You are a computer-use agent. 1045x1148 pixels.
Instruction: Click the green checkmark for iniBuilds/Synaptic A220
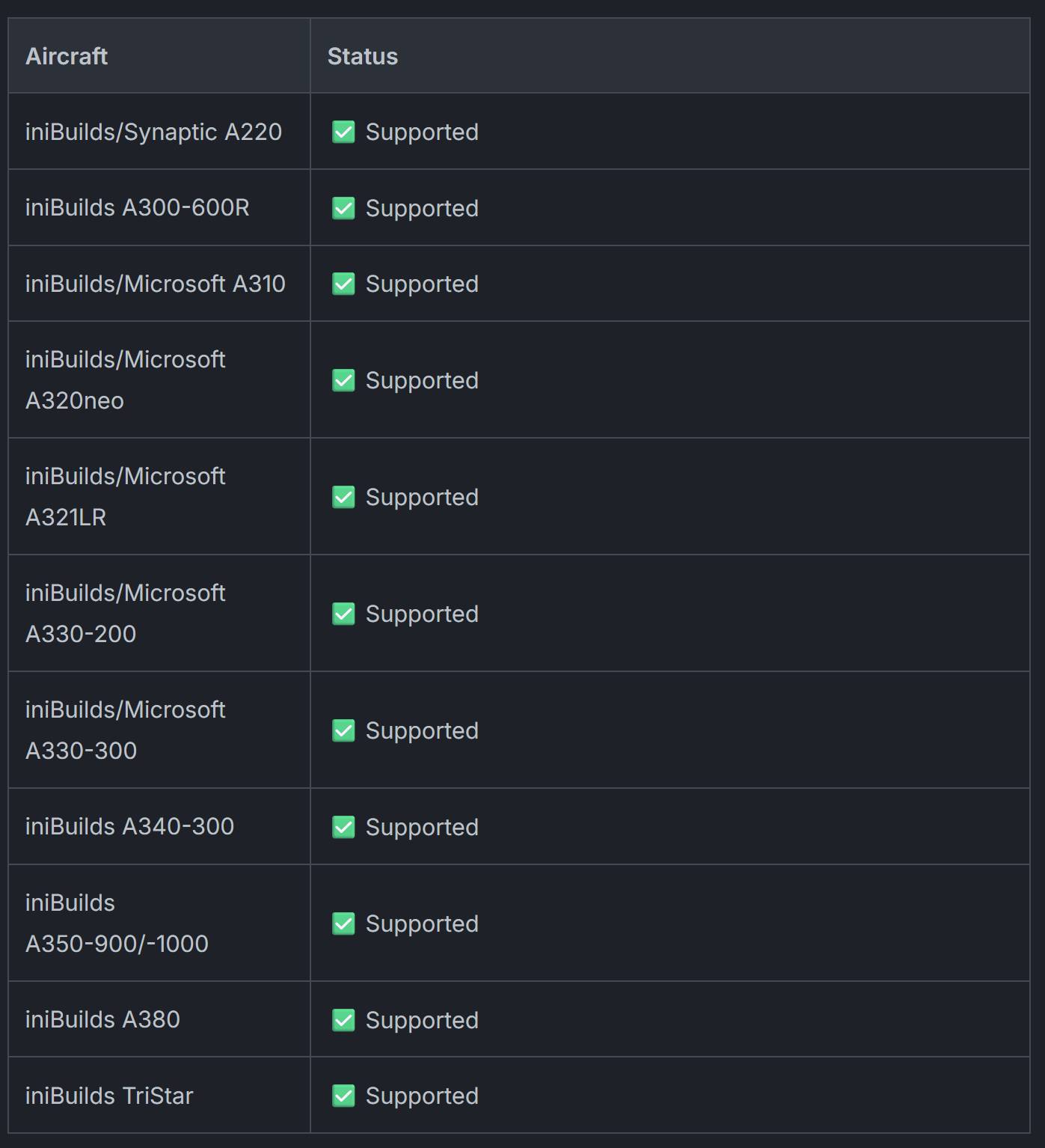(343, 132)
